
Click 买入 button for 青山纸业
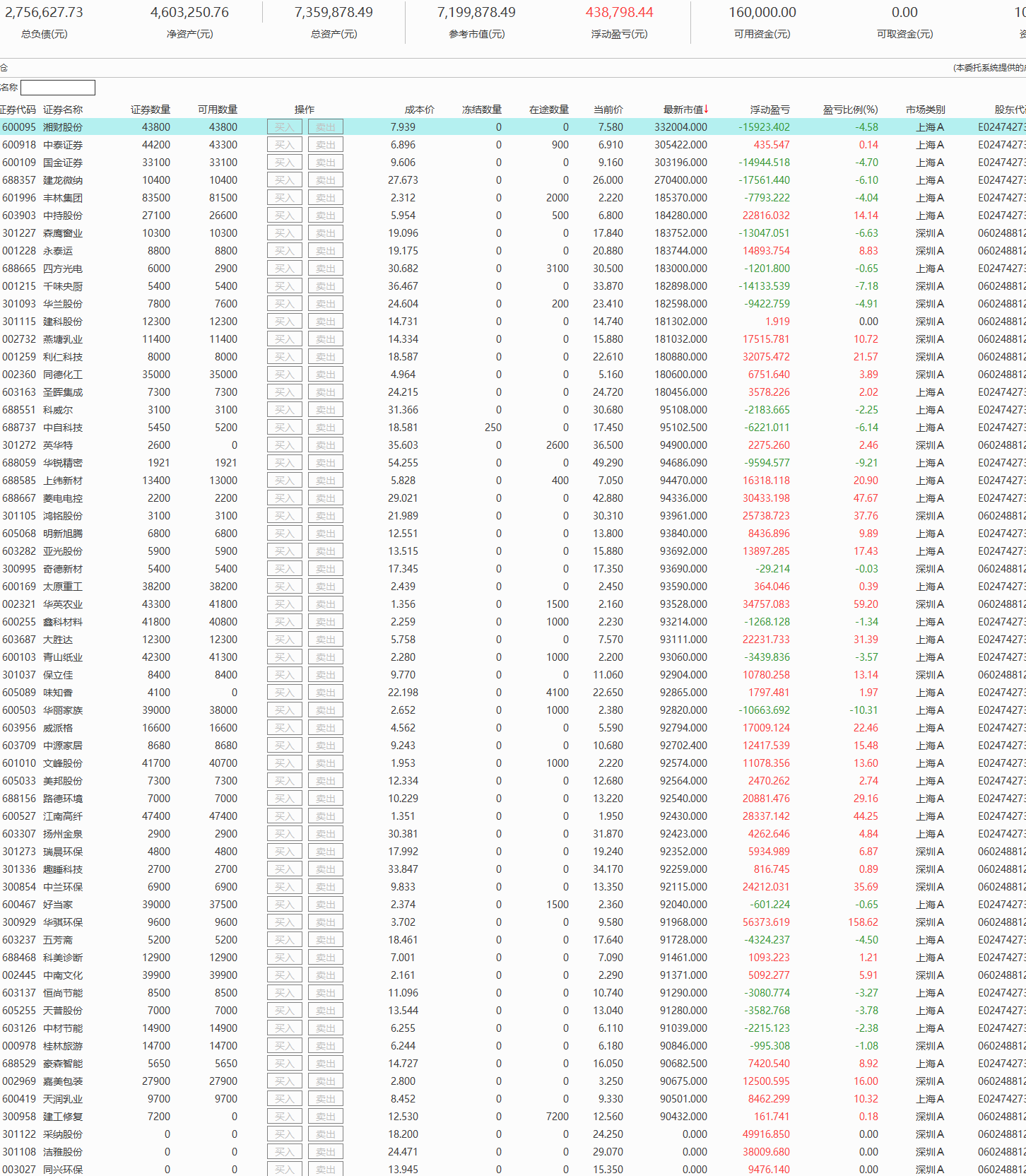pyautogui.click(x=285, y=657)
